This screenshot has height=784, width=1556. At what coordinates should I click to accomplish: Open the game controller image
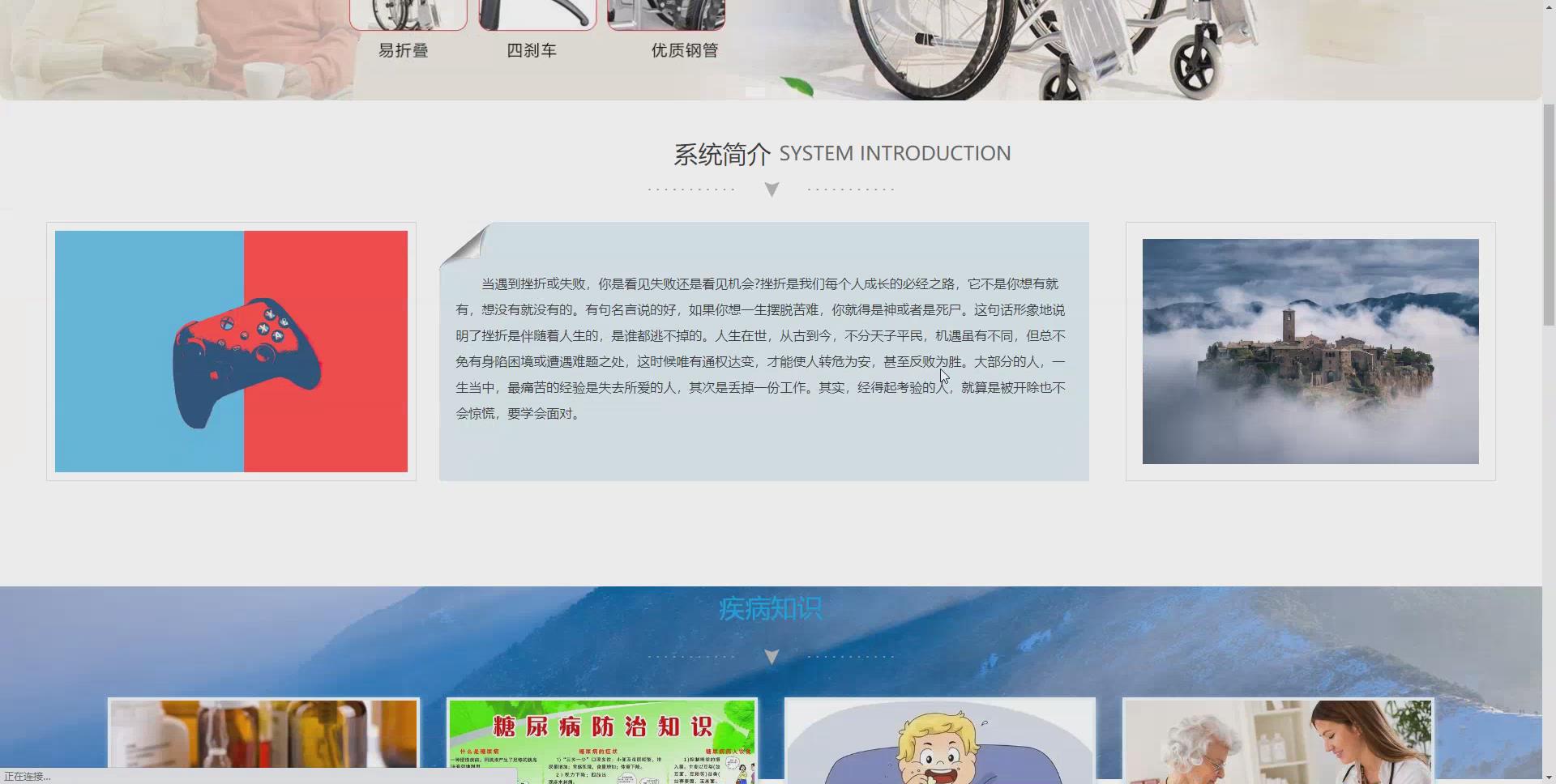(231, 352)
